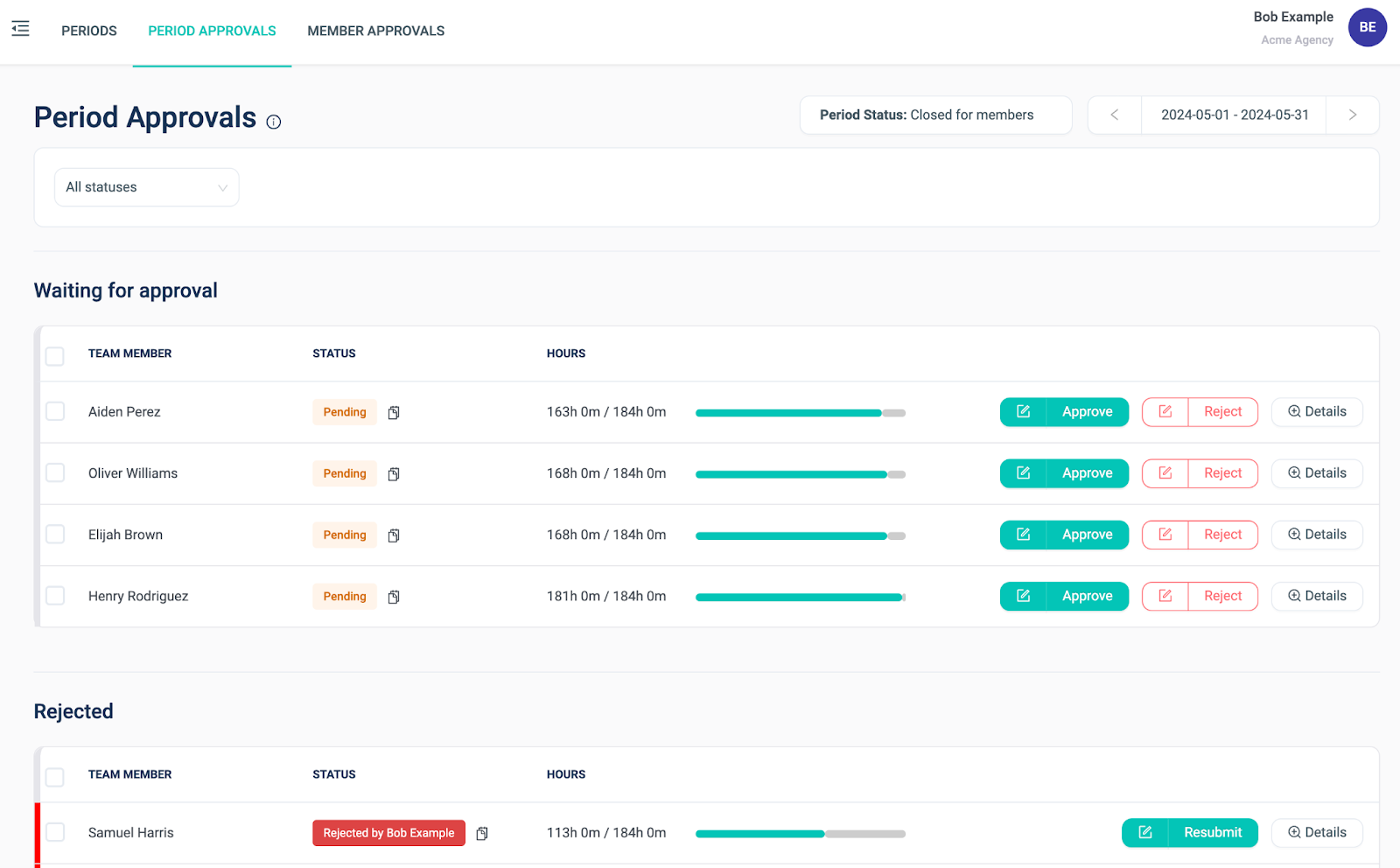This screenshot has width=1400, height=868.
Task: Click the Pending badge for Henry Rodriguez
Action: click(345, 596)
